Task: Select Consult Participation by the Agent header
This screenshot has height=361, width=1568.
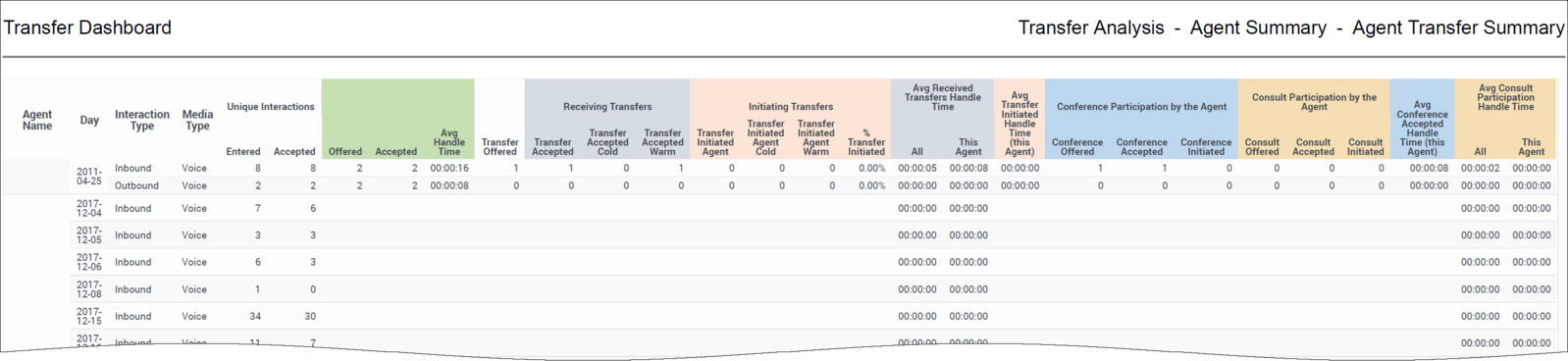Action: click(1314, 102)
